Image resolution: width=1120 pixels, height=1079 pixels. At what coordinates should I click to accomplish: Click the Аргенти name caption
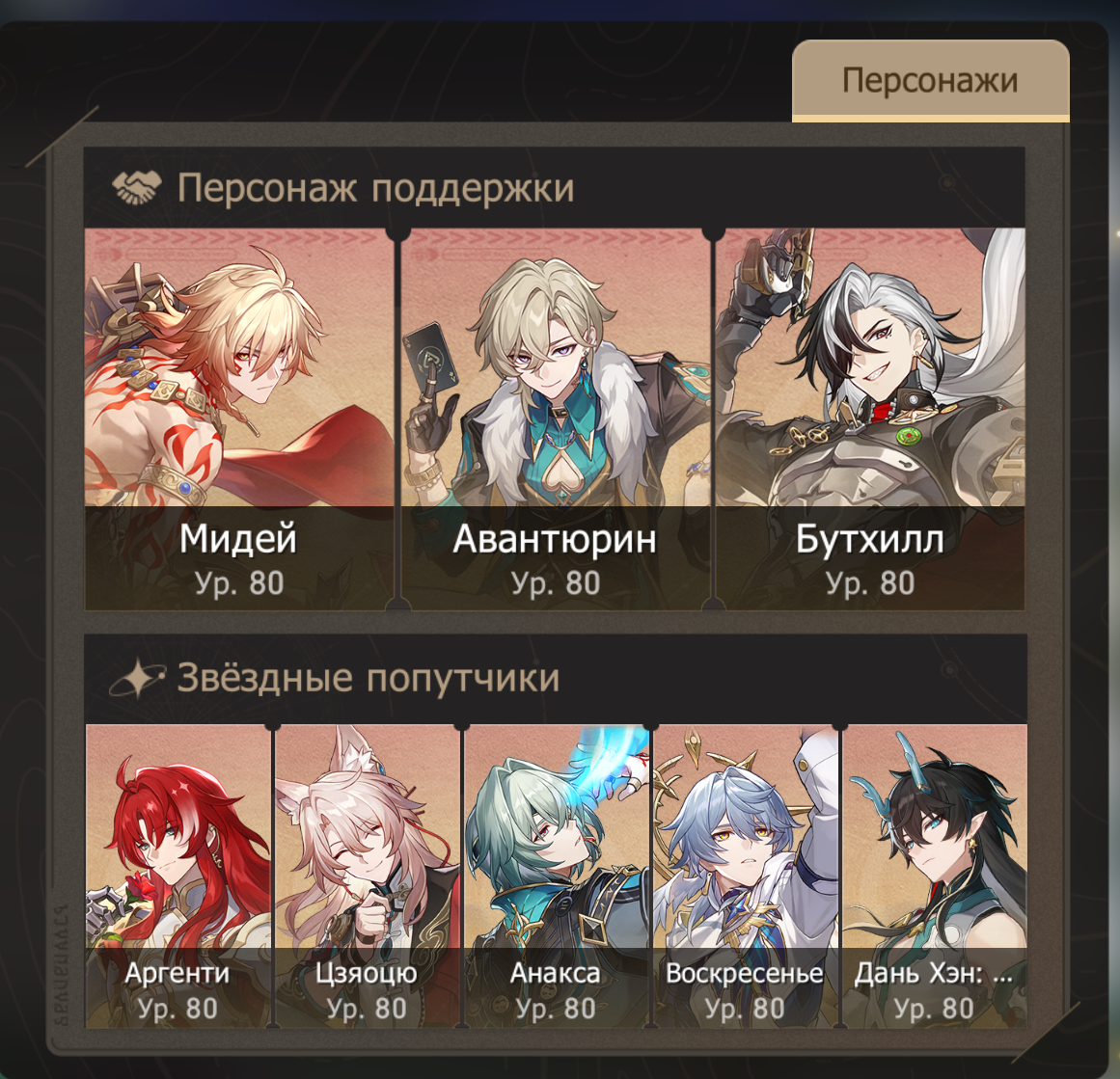click(x=178, y=973)
